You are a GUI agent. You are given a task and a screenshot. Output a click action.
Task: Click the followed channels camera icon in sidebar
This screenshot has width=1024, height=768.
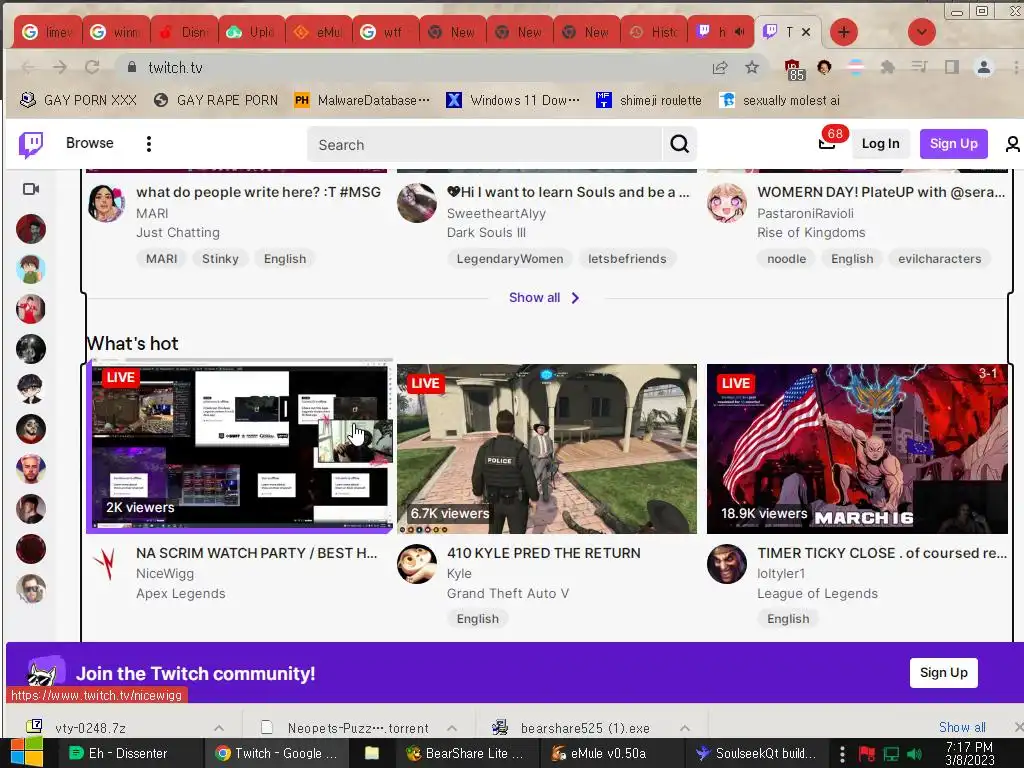pyautogui.click(x=31, y=189)
